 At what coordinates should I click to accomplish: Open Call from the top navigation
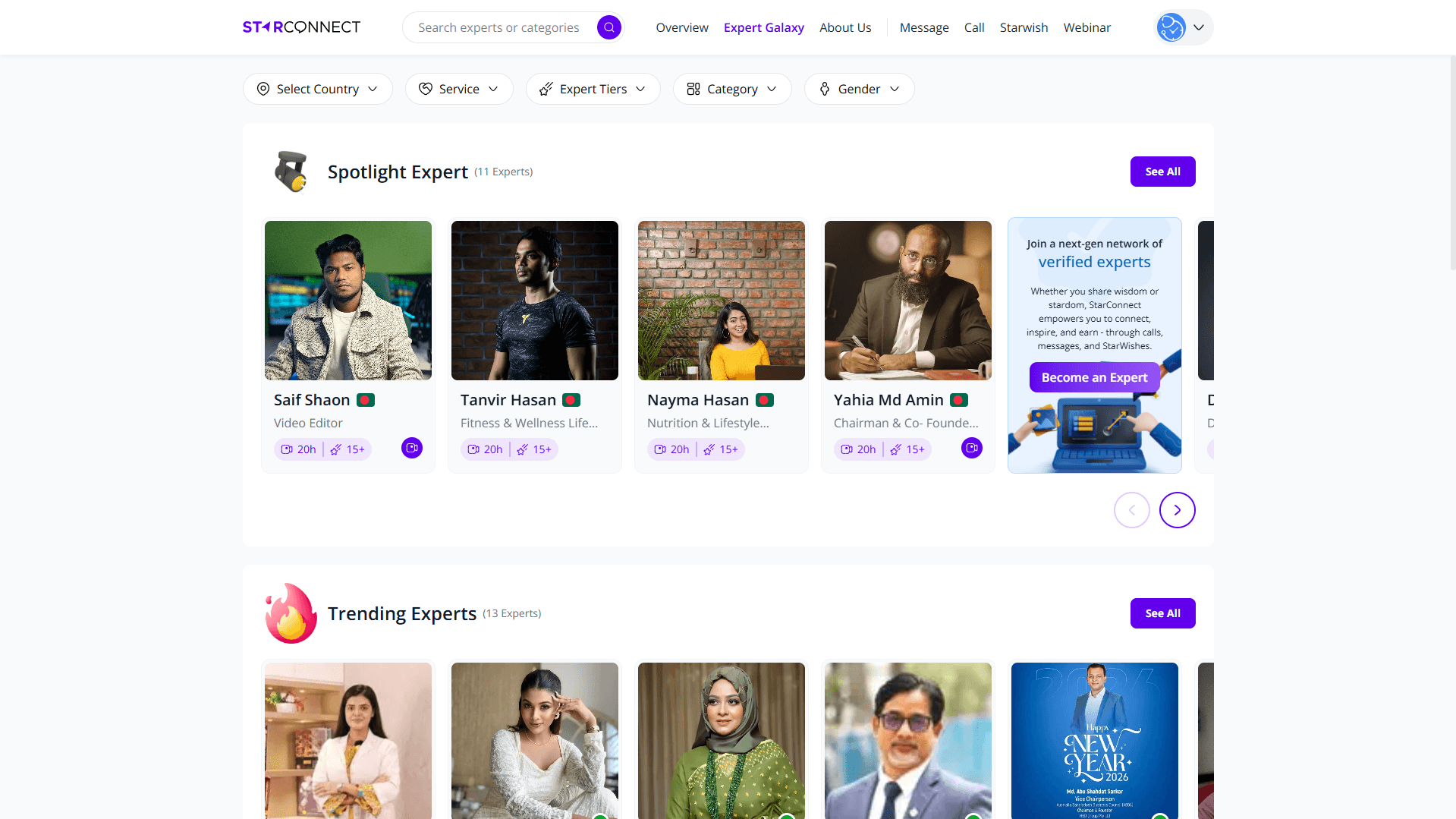[x=974, y=27]
